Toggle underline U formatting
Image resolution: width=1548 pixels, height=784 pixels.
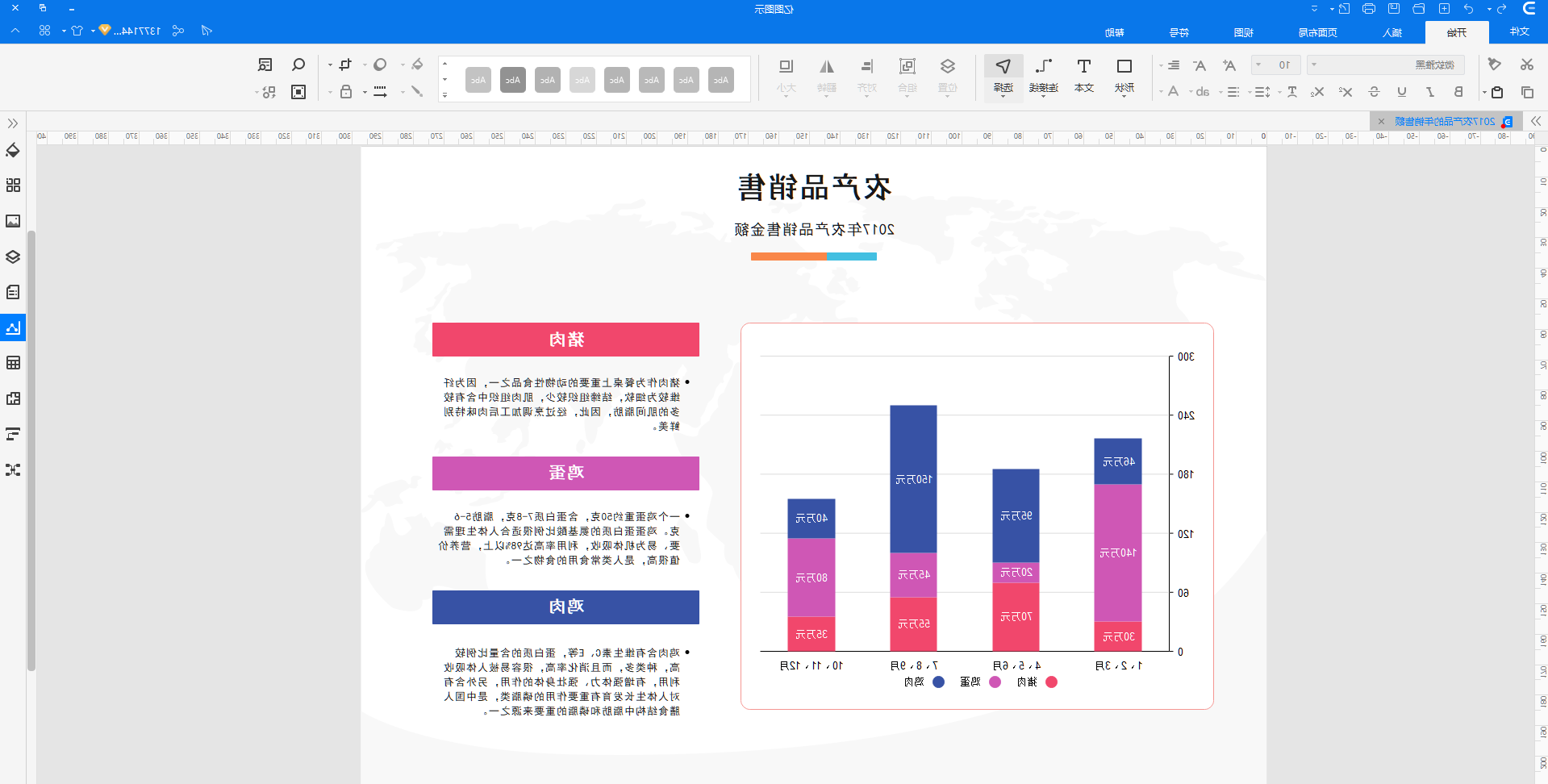tap(1402, 92)
